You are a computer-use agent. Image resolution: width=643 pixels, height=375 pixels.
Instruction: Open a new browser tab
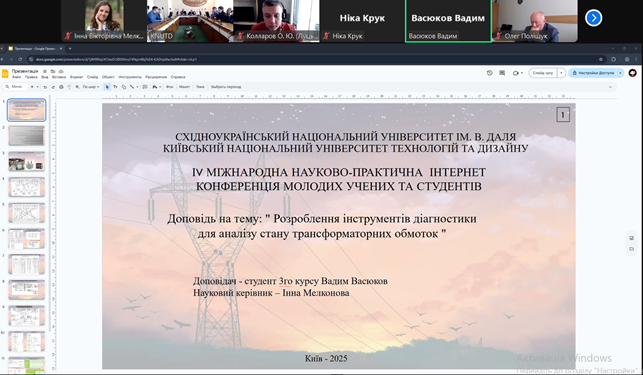point(70,48)
